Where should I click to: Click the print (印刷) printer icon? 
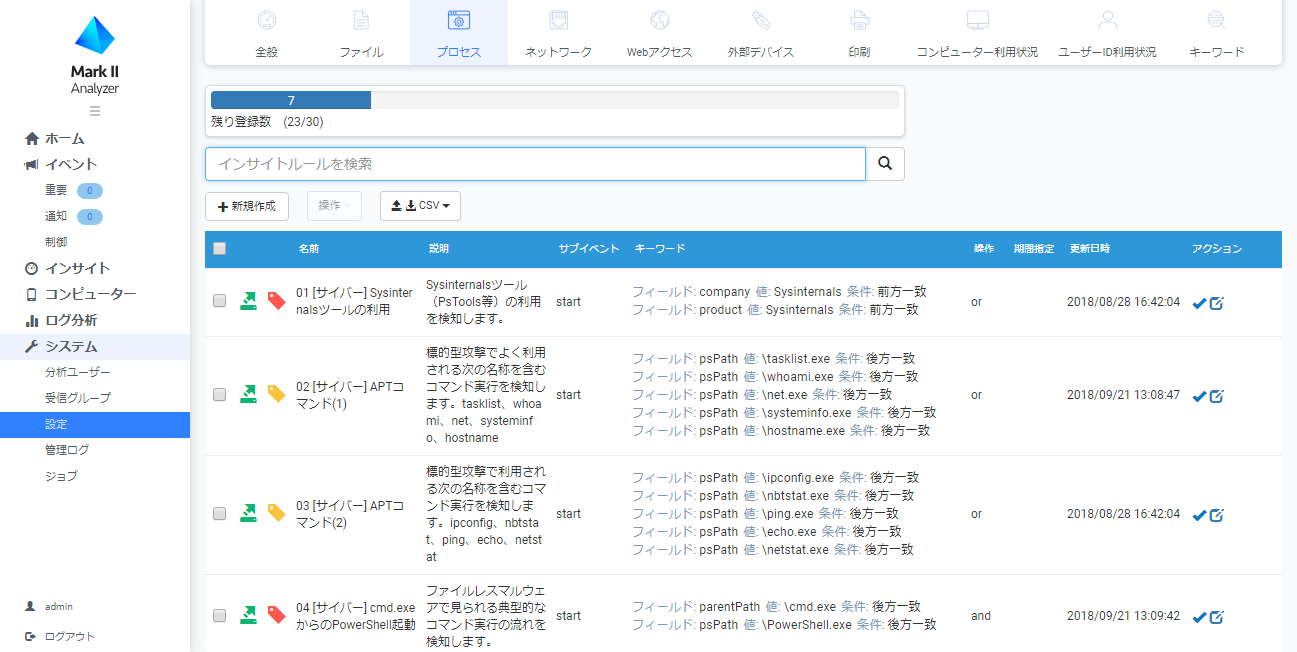coord(859,20)
